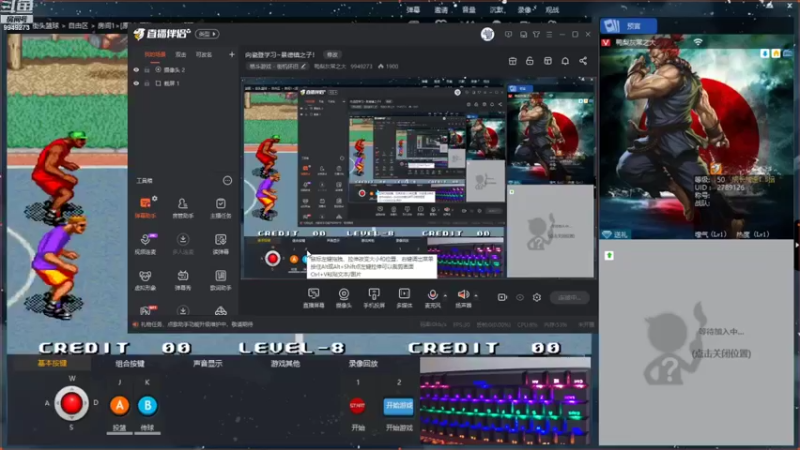The image size is (800, 450).
Task: Click the gear on the 弹幕助手 icon
Action: click(x=155, y=198)
